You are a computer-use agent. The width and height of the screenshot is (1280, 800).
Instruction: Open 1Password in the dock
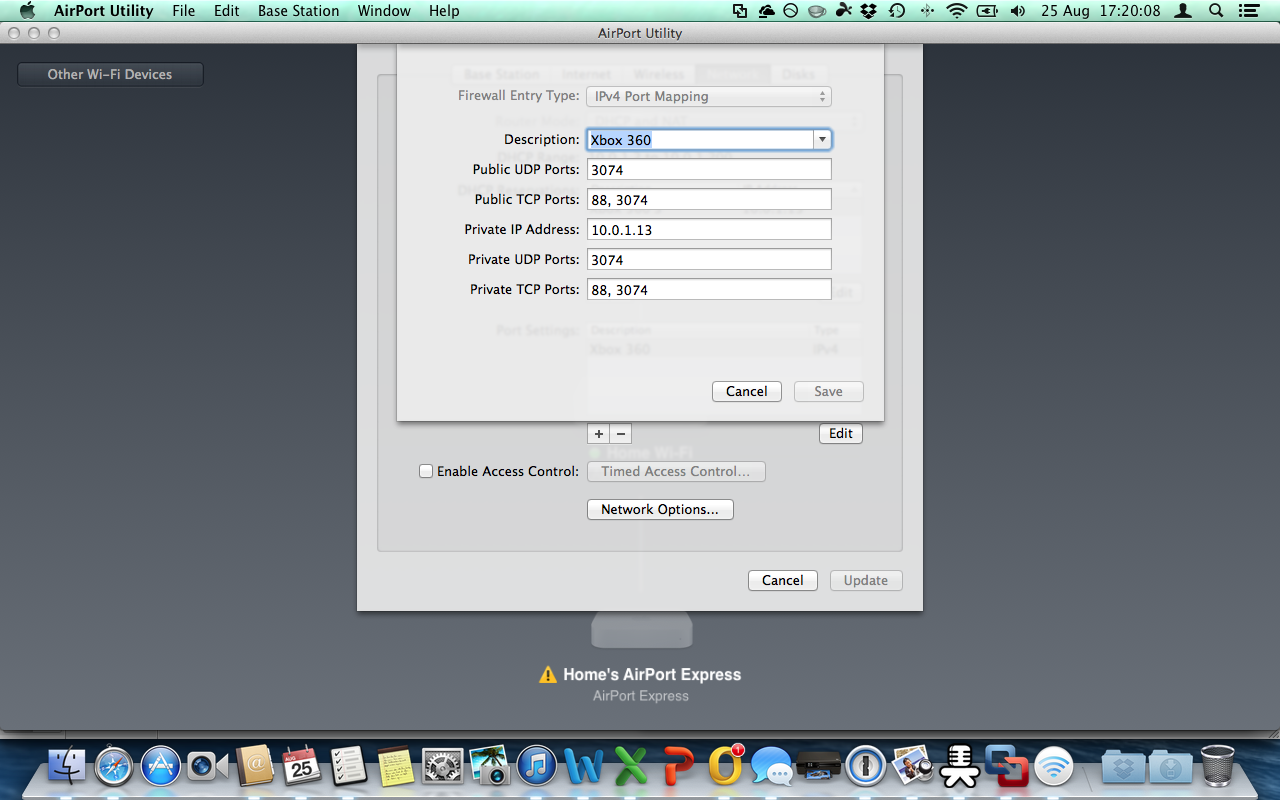(866, 766)
